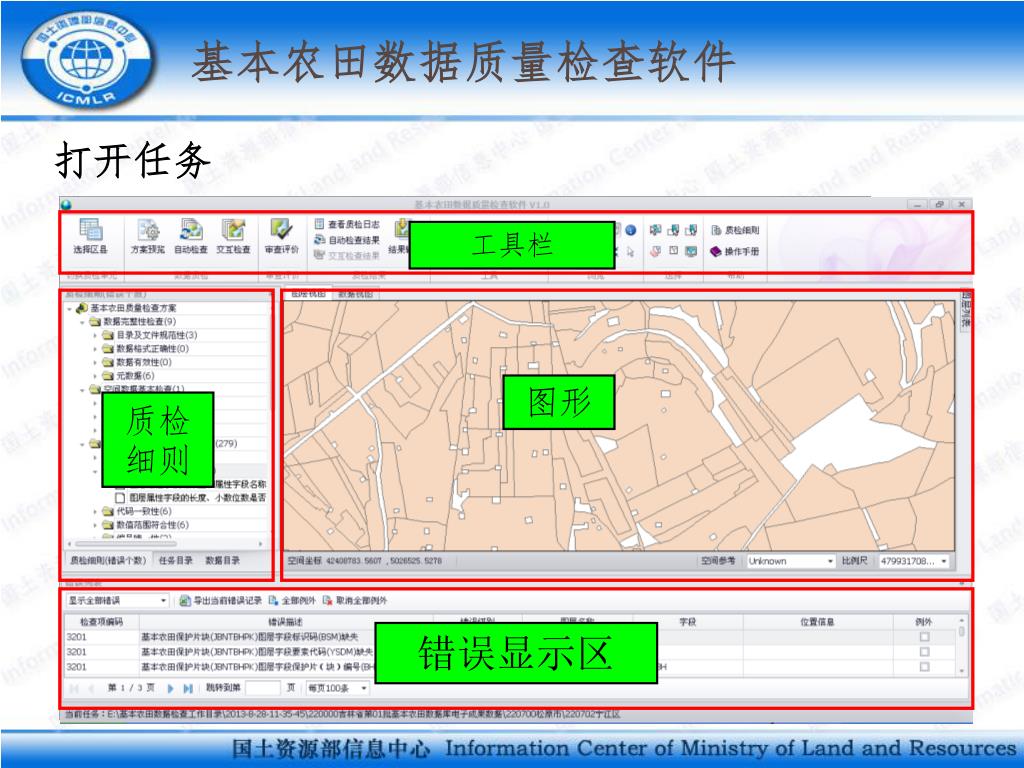
Task: Go to next page of error list
Action: coord(170,688)
